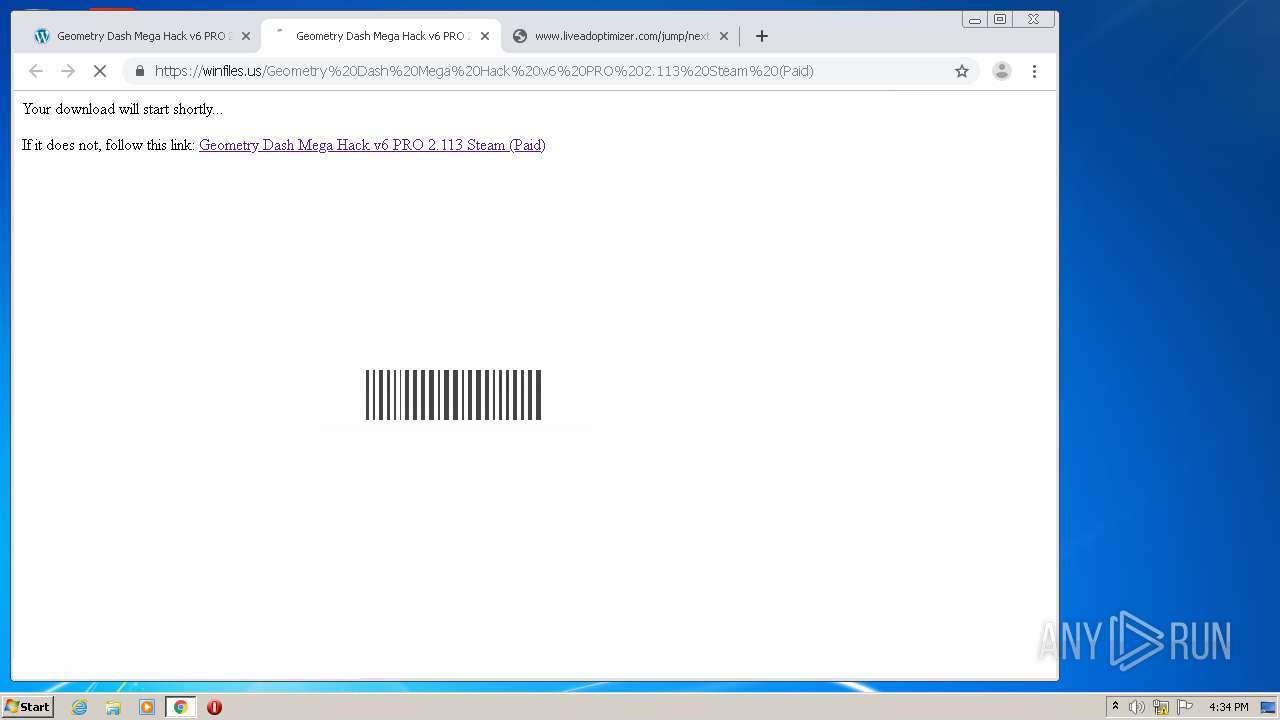
Task: Select the loading Geometry Dash Mega Hack tab
Action: (381, 36)
